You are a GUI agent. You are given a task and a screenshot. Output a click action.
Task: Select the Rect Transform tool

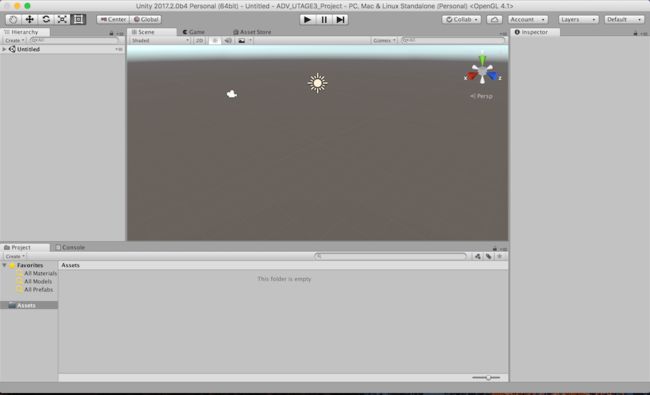coord(78,19)
